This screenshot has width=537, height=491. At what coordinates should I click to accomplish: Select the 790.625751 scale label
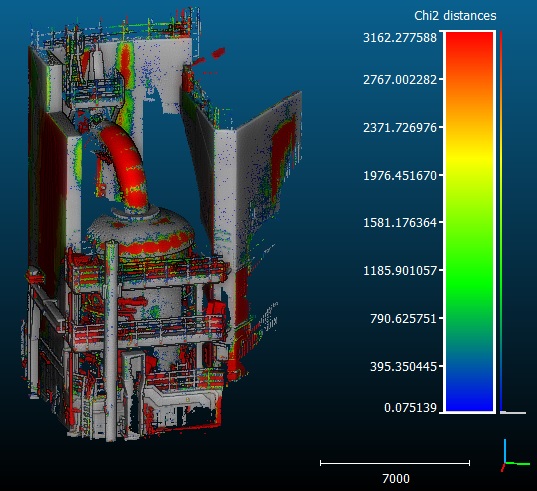403,318
